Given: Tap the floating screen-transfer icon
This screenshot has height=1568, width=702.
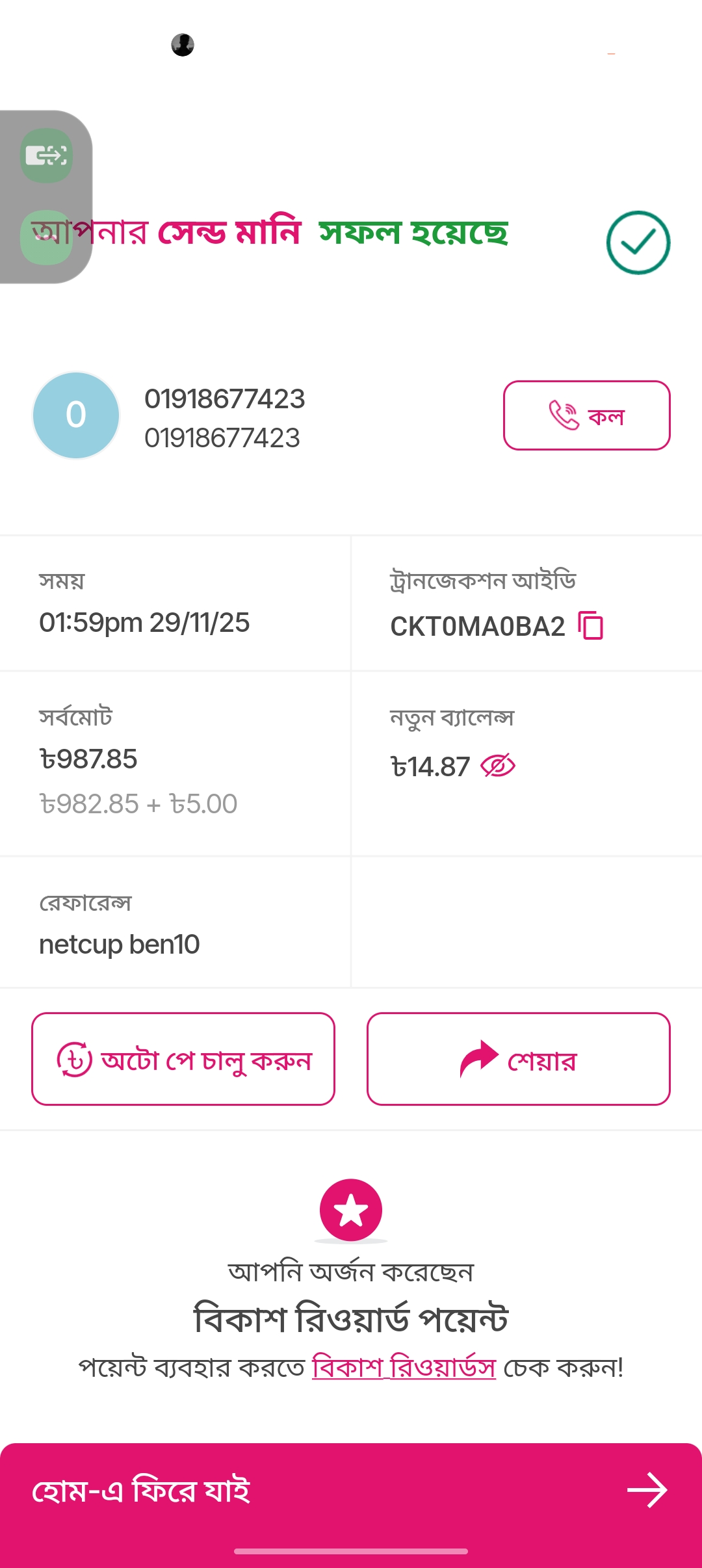Looking at the screenshot, I should click(x=46, y=155).
